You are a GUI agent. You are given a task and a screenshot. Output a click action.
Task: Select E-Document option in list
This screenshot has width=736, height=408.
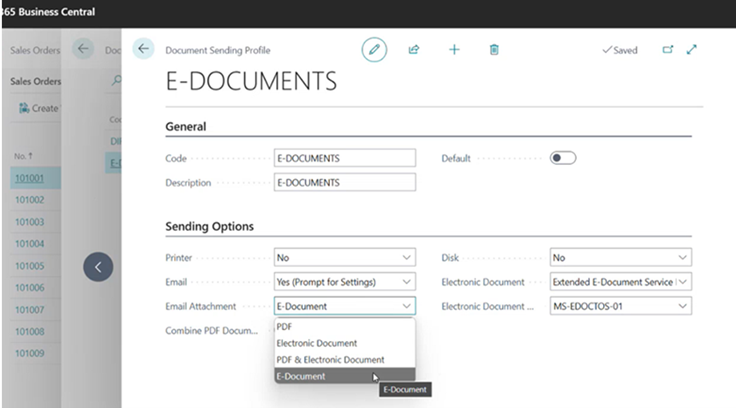(x=345, y=376)
